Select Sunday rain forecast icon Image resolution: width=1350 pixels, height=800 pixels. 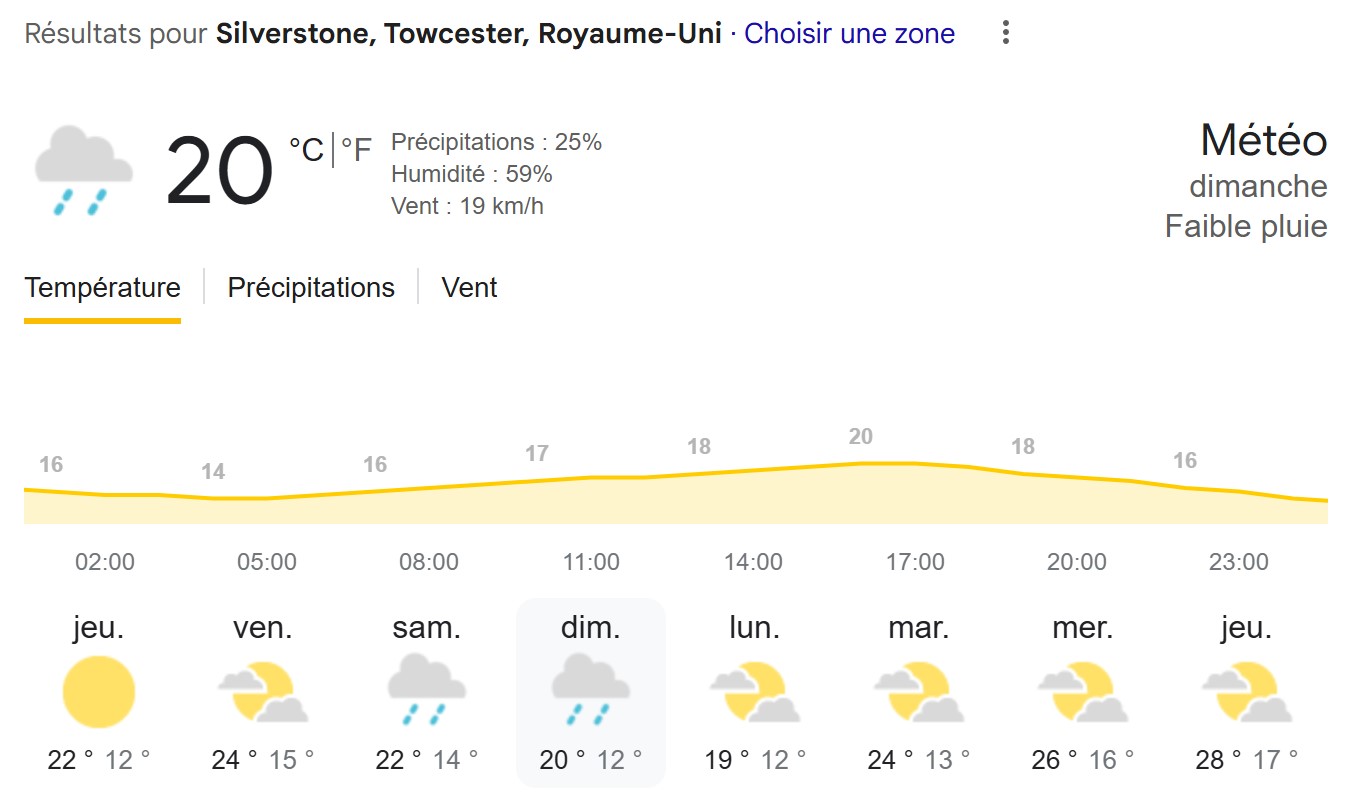tap(591, 690)
